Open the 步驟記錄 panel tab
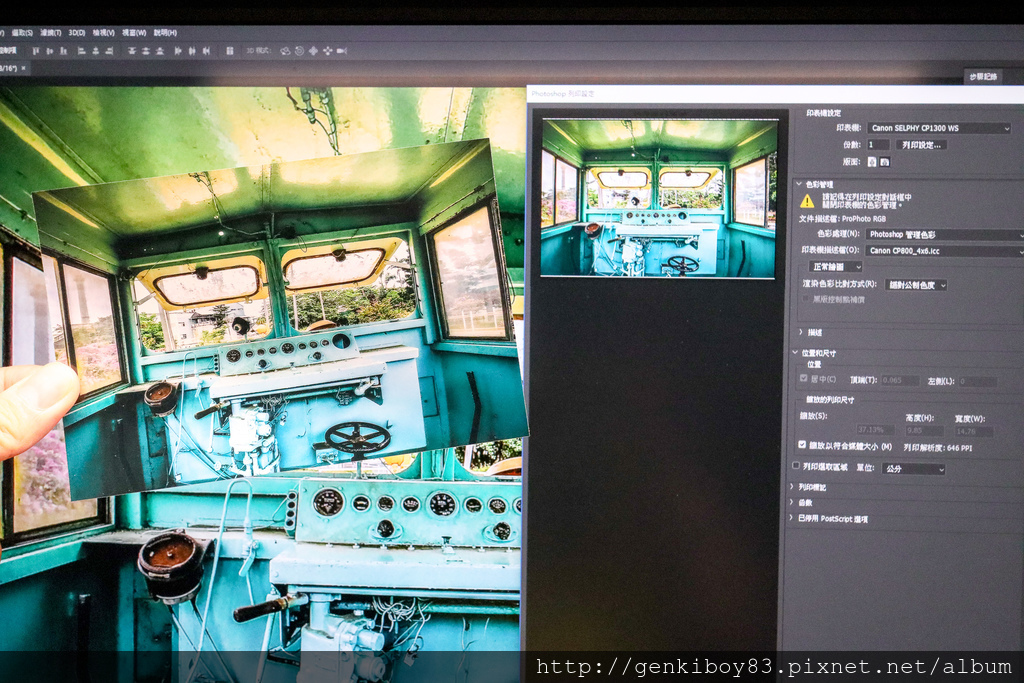Screen dimensions: 1024x683 click(x=982, y=77)
